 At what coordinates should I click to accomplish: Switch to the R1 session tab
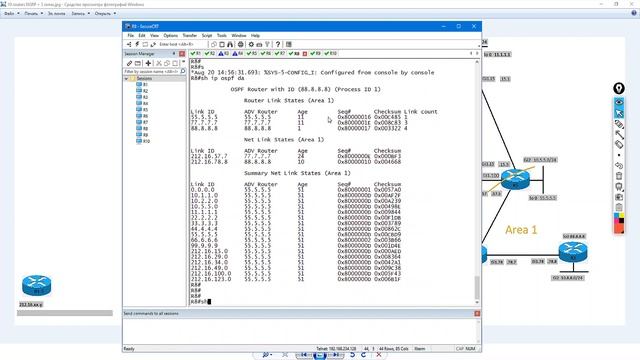(x=196, y=53)
